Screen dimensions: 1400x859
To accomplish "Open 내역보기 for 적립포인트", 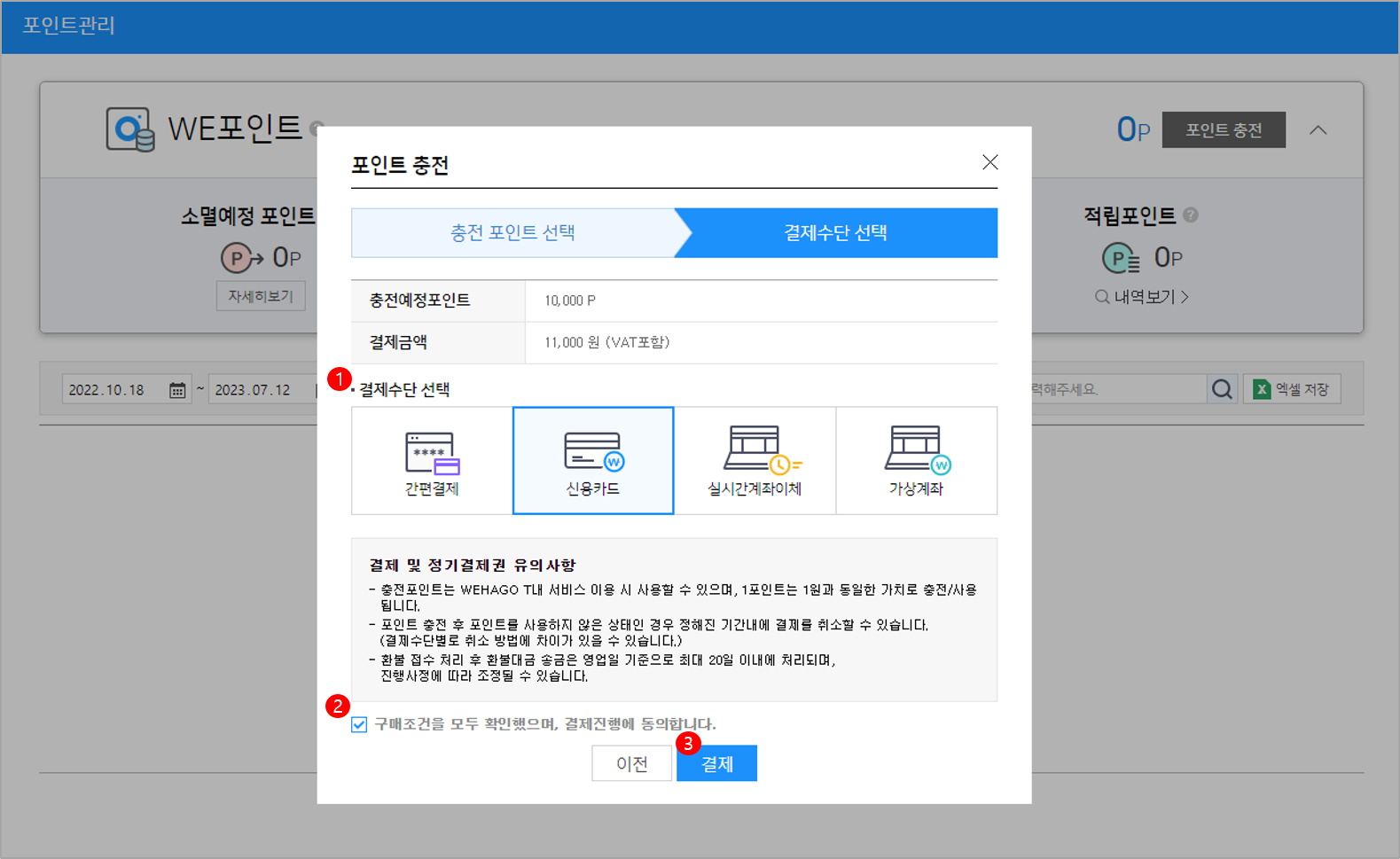I will coord(1142,297).
